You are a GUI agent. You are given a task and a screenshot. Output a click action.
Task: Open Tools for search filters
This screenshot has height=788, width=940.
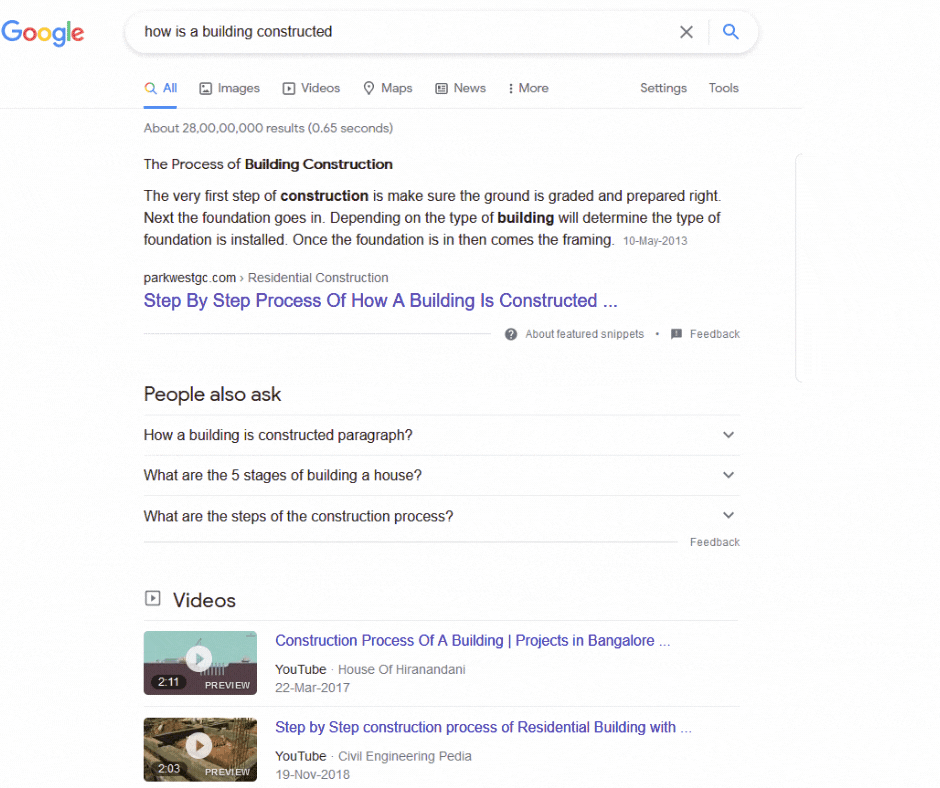coord(723,88)
